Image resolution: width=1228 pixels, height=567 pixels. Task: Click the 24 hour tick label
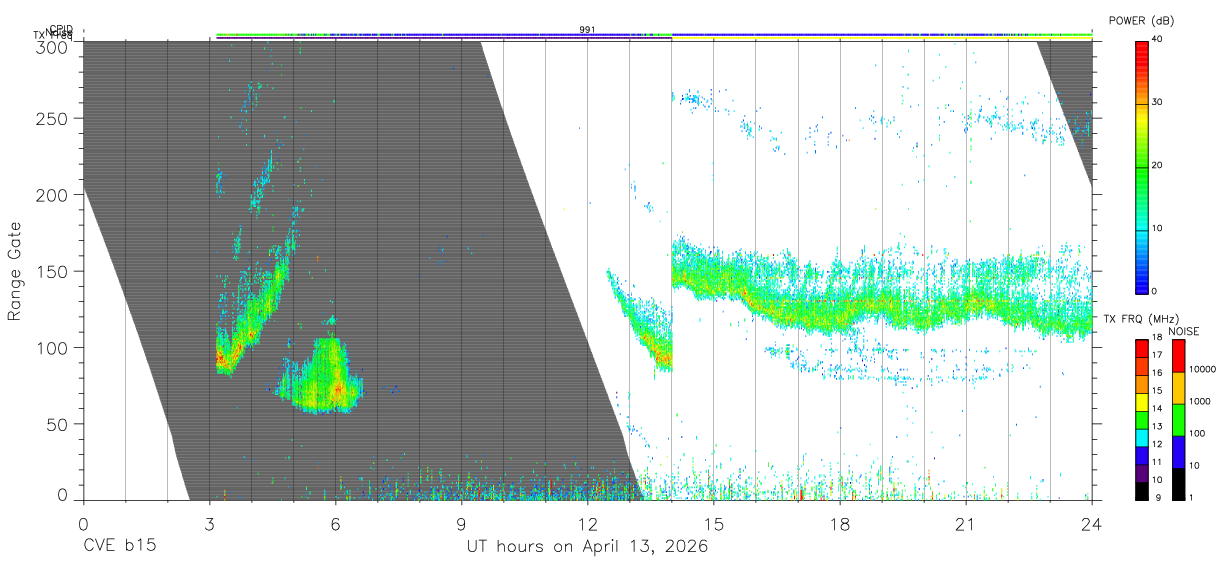[x=1092, y=523]
